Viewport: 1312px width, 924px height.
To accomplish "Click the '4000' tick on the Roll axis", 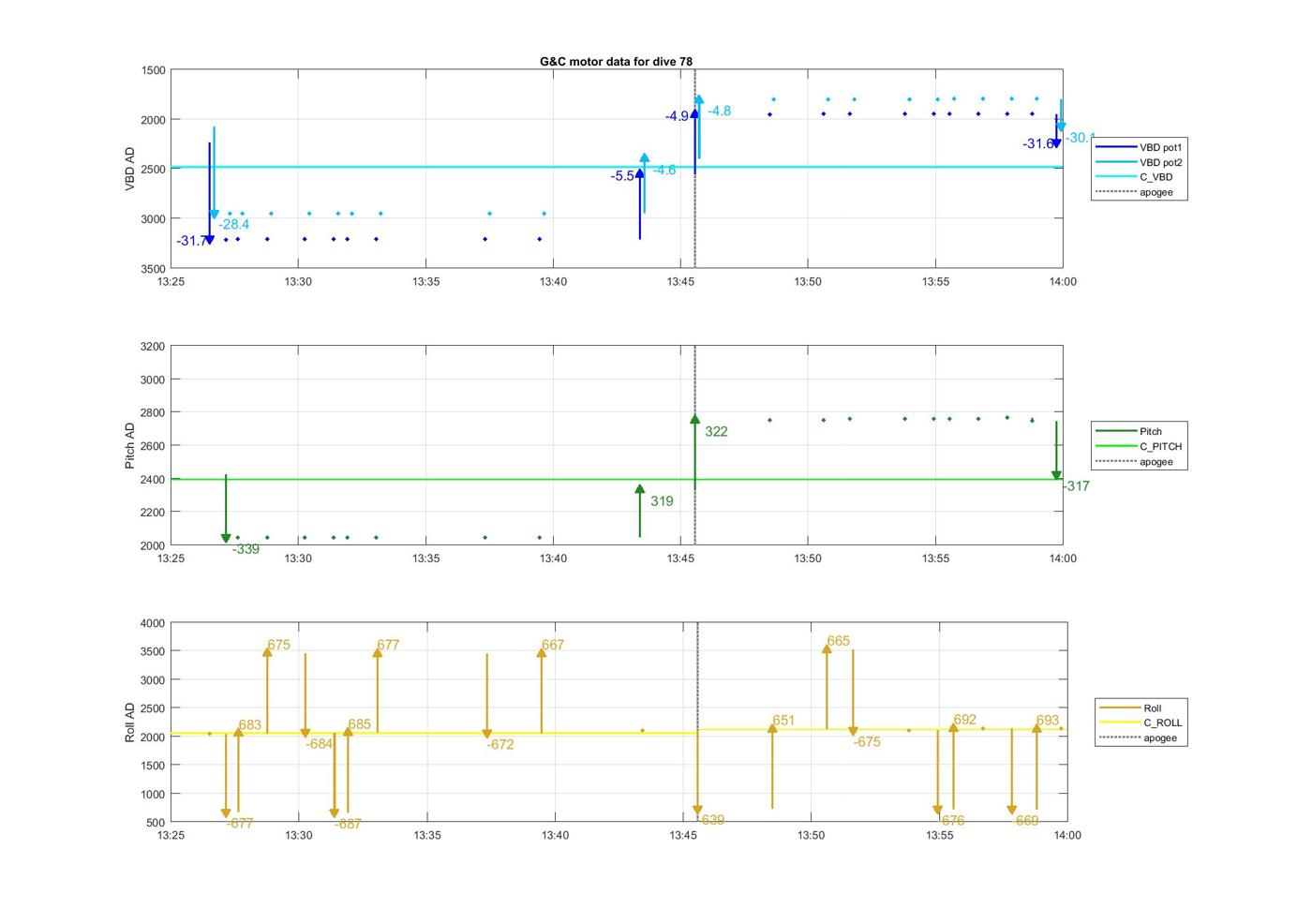I will (x=154, y=623).
